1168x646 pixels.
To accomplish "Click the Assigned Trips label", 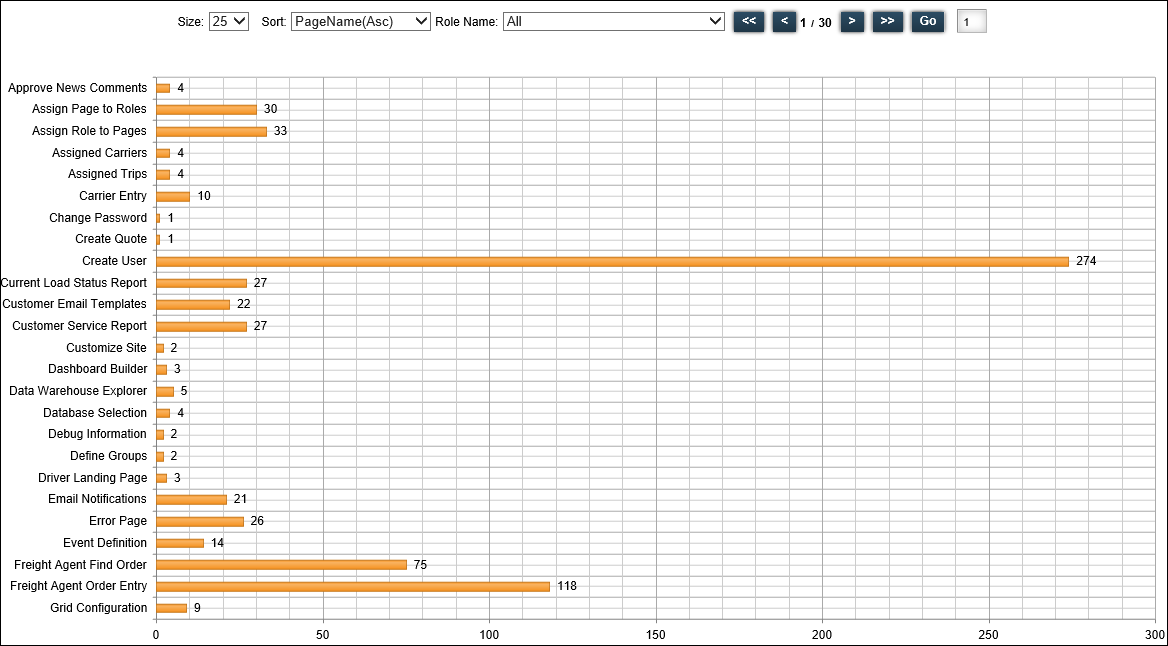I will [x=108, y=174].
